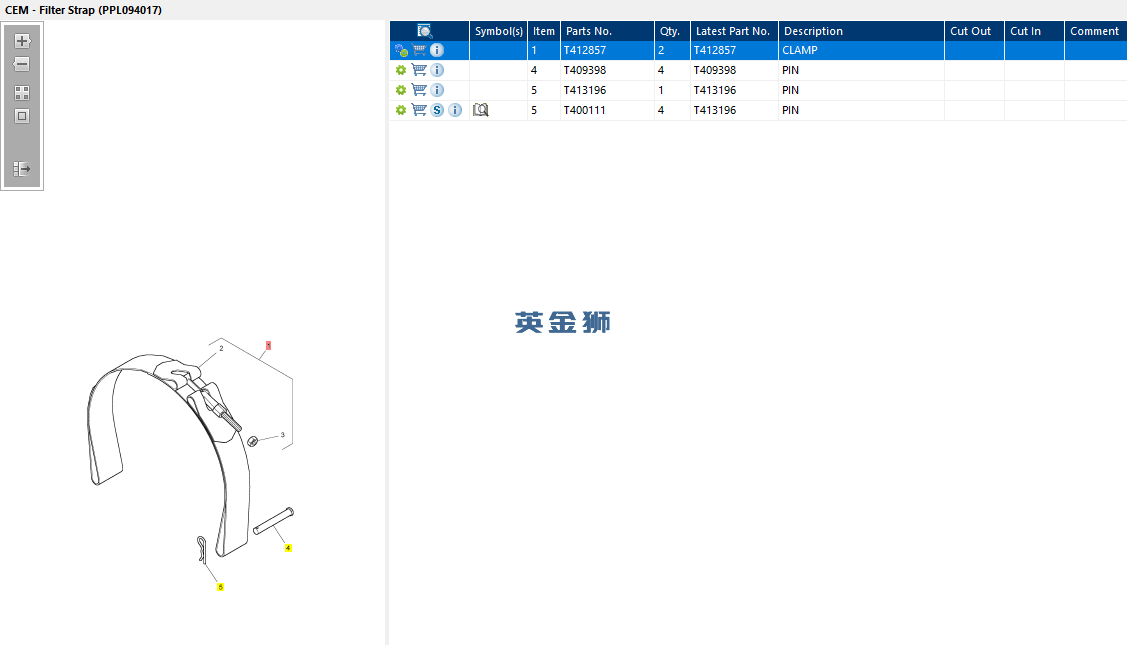Add Parts No. T413196 PIN to cart
1127x645 pixels.
point(419,91)
